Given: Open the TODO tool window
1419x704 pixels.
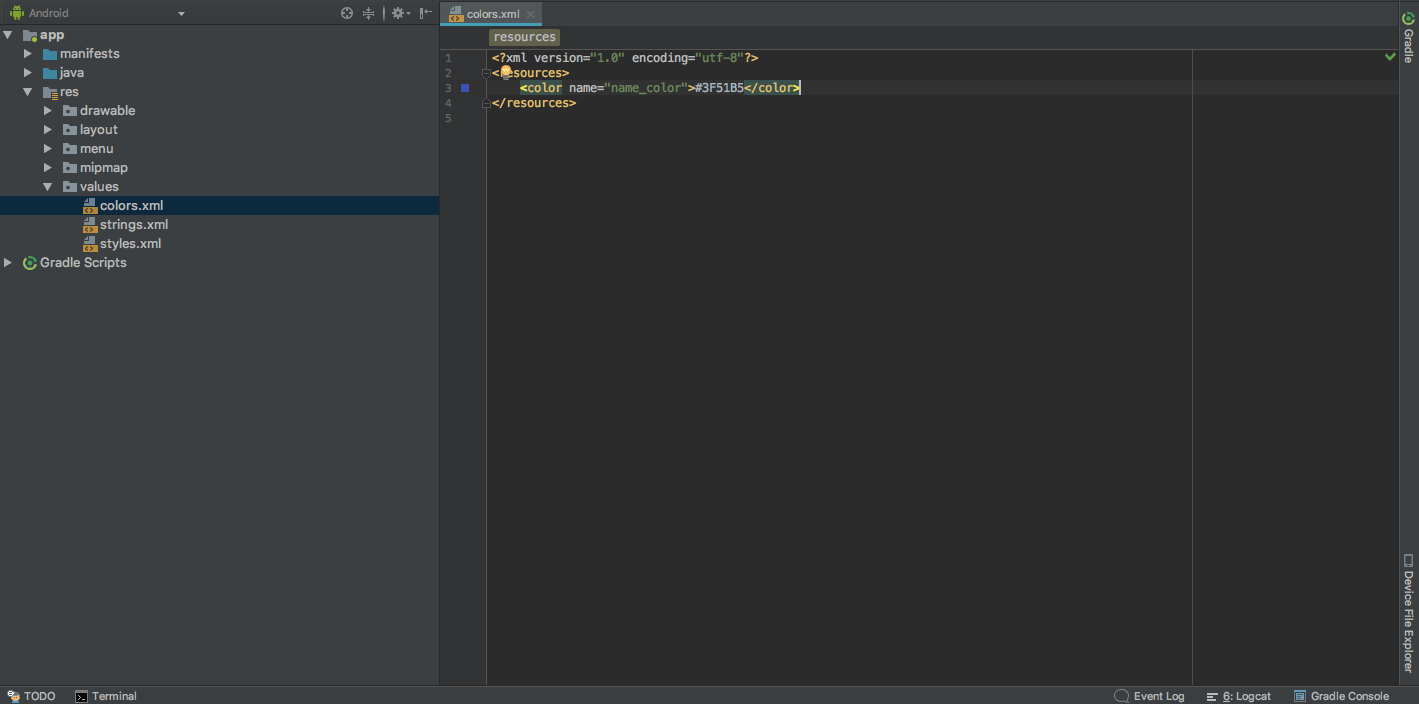Looking at the screenshot, I should pyautogui.click(x=33, y=696).
